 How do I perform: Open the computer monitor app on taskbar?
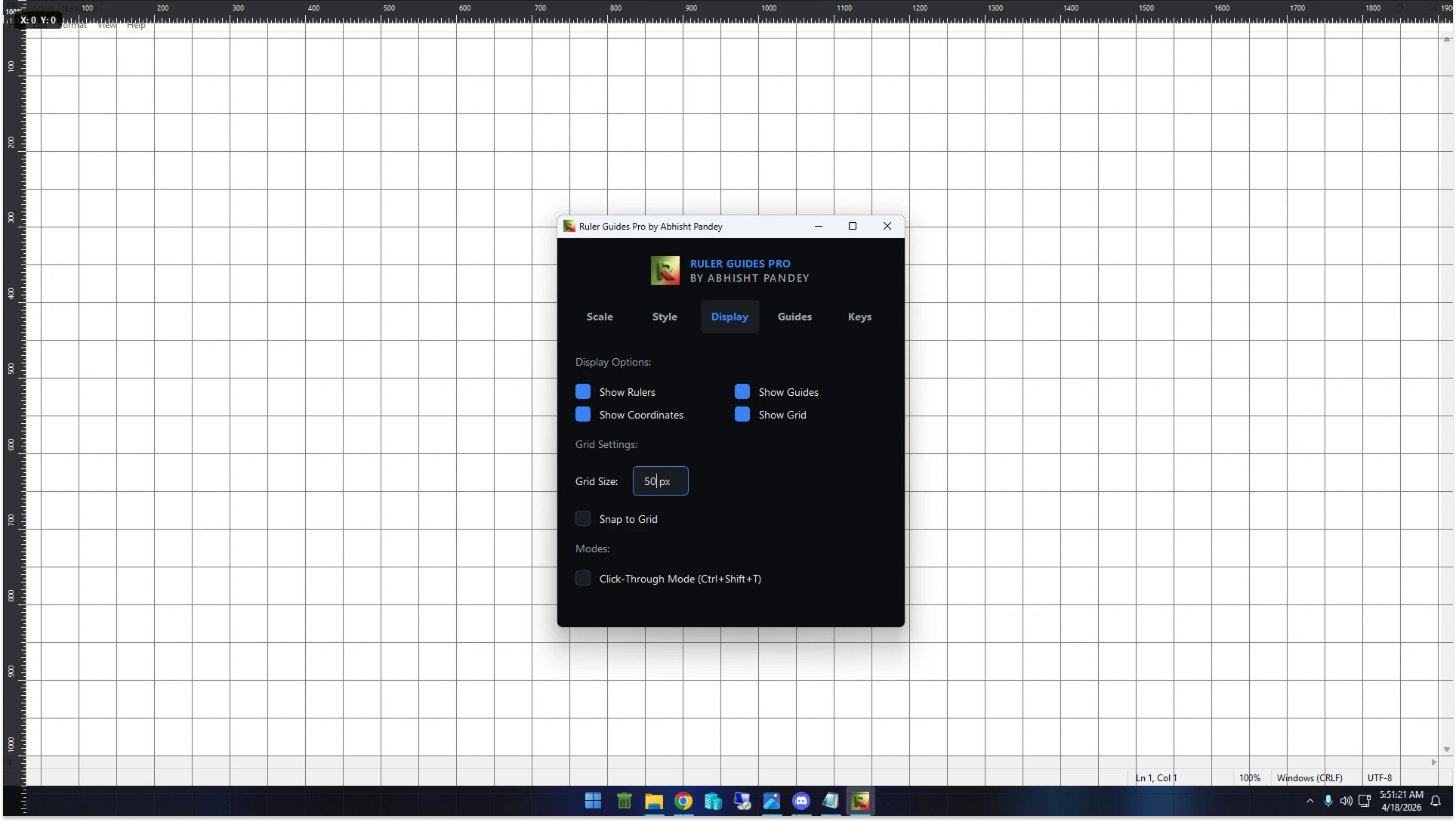(x=742, y=801)
